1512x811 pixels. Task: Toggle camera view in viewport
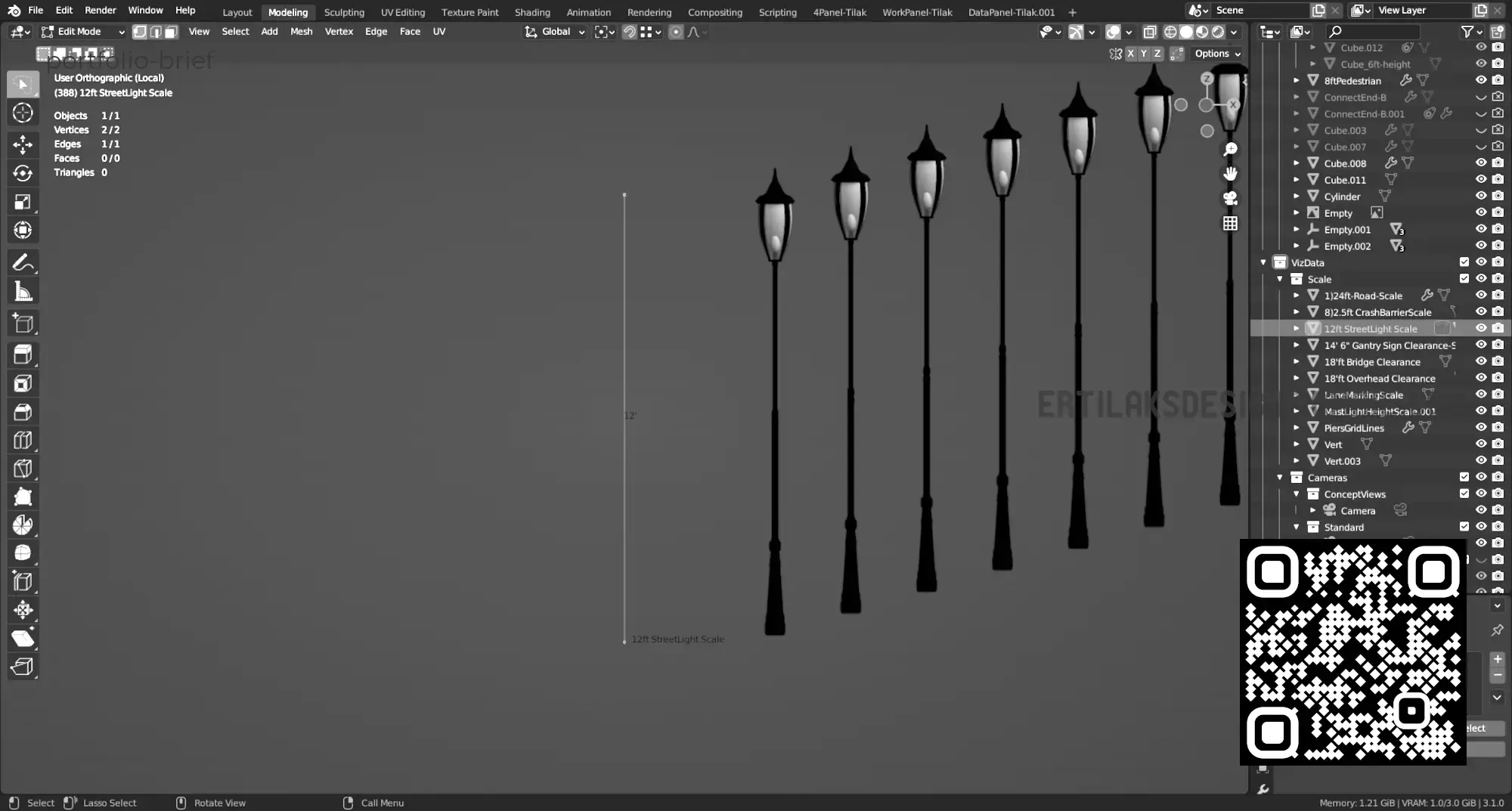pos(1230,199)
